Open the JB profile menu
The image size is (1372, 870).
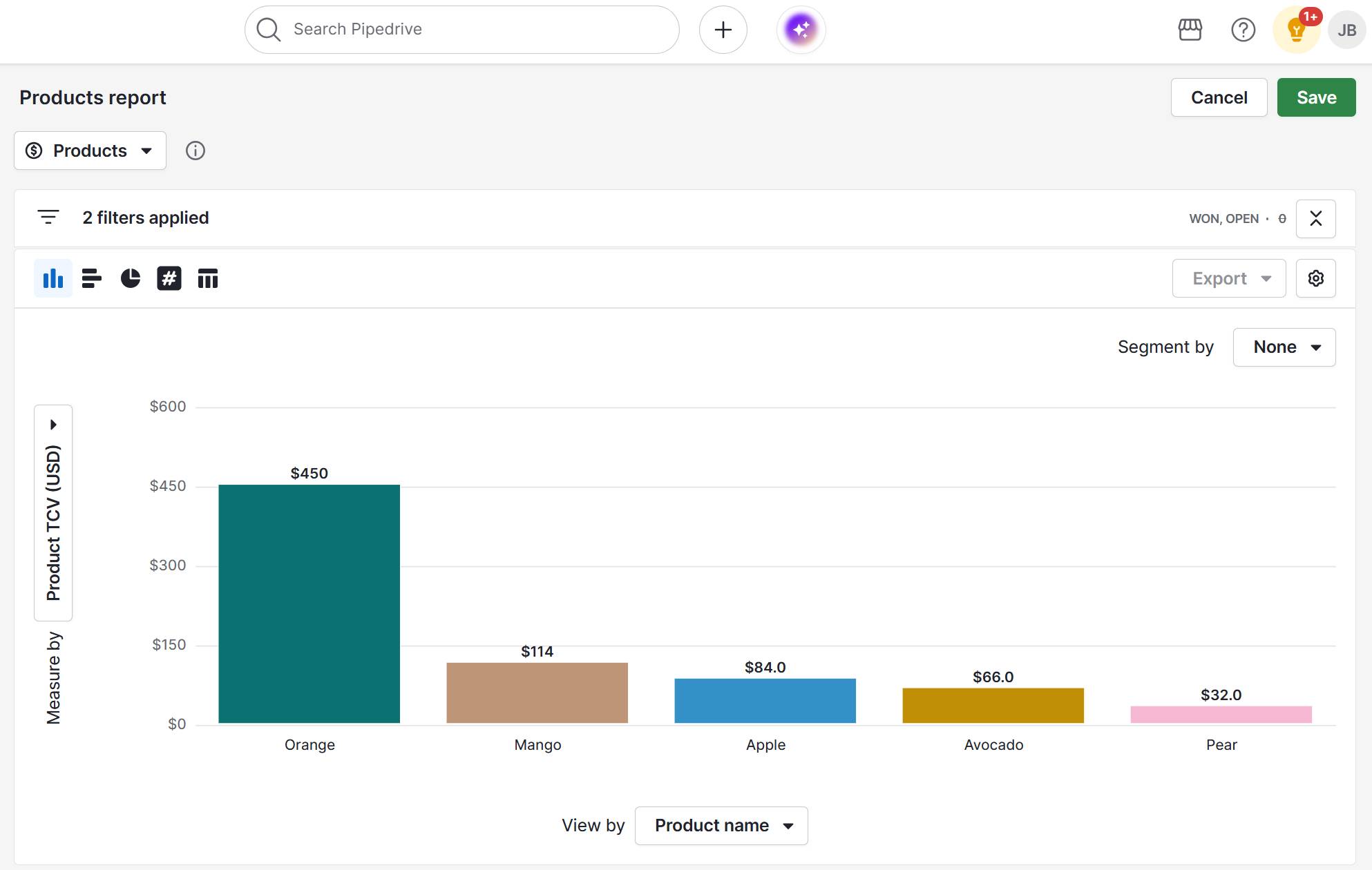1347,30
